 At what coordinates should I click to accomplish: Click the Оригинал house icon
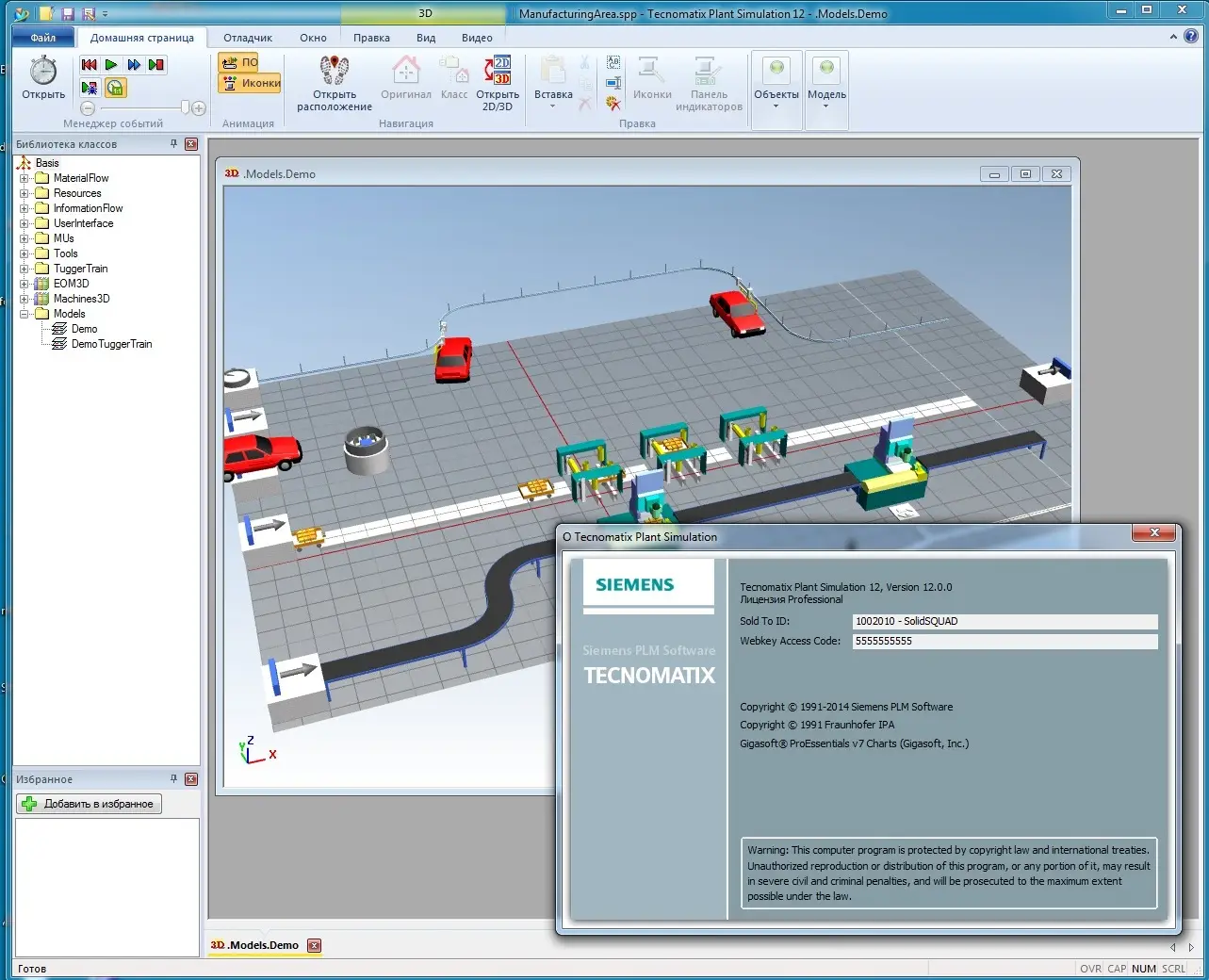point(406,77)
